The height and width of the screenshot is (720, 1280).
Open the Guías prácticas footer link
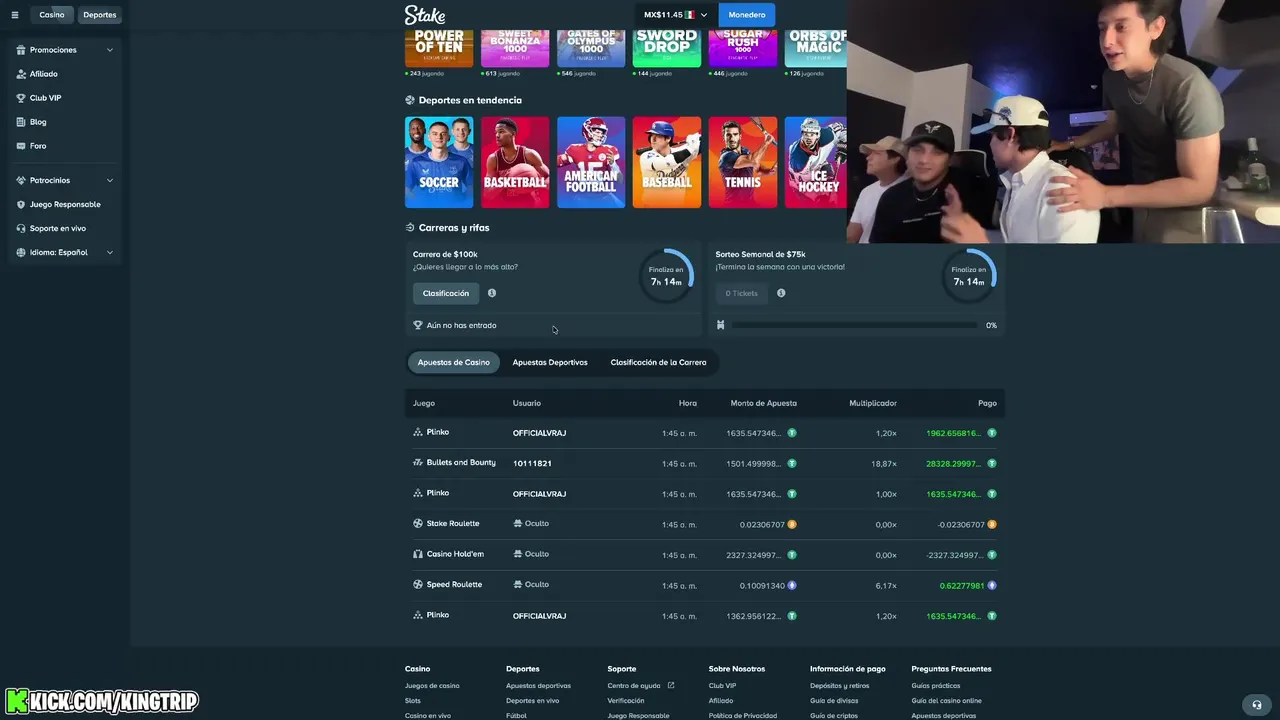[936, 686]
